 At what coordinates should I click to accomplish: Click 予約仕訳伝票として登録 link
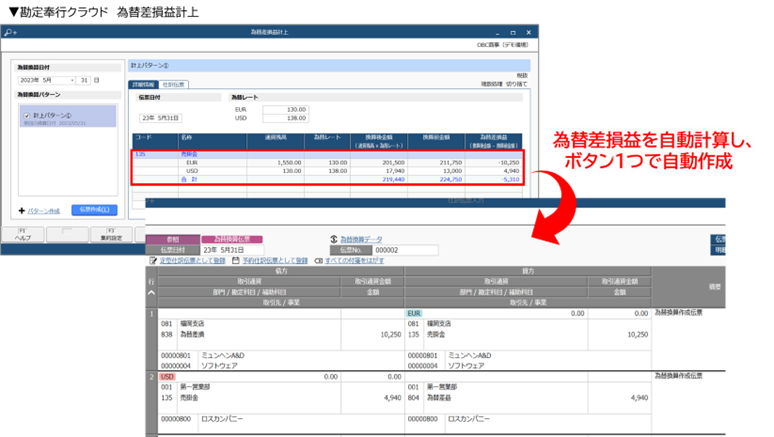275,261
